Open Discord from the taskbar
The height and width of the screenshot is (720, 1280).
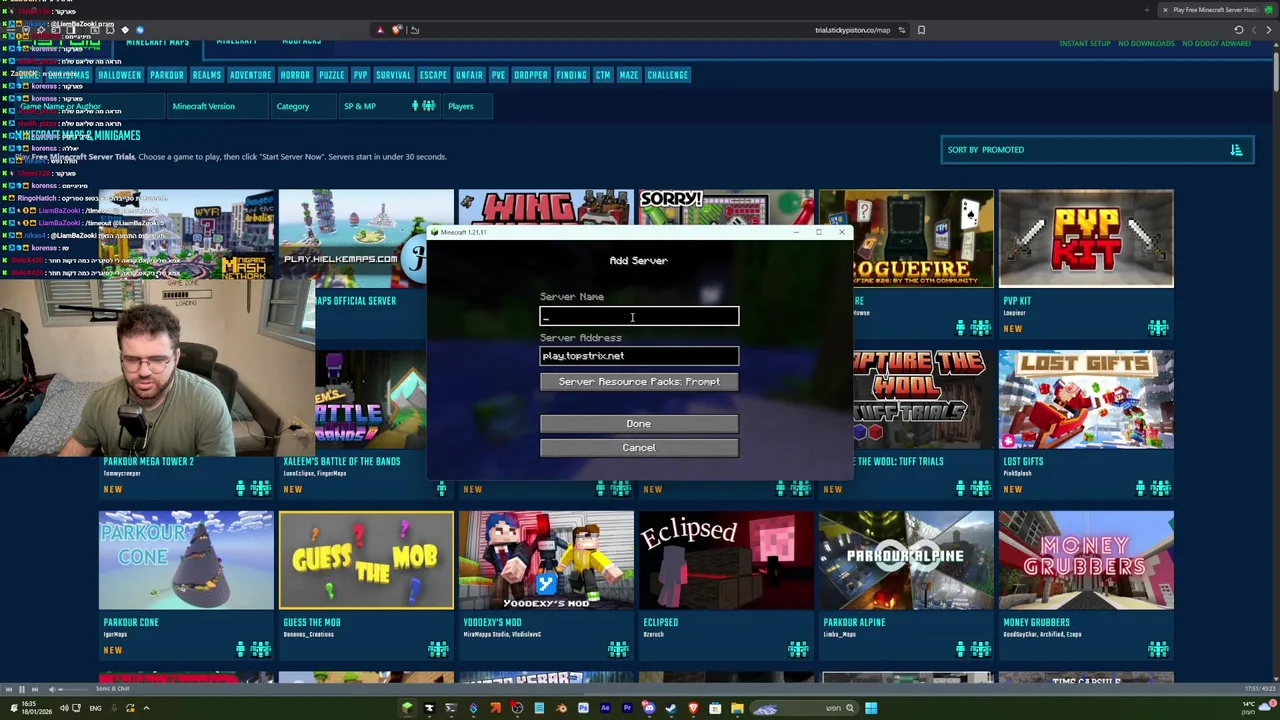coord(648,708)
